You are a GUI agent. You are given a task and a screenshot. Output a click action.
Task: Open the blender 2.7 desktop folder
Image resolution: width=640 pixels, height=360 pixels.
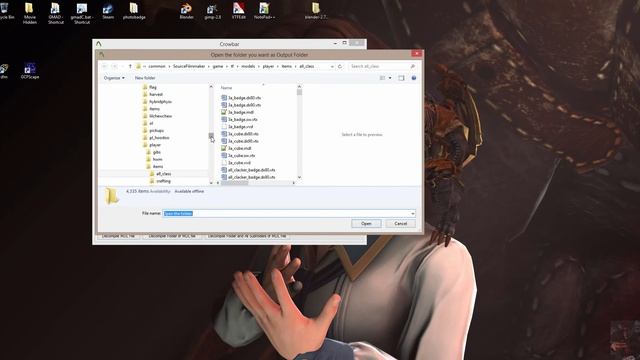[316, 11]
